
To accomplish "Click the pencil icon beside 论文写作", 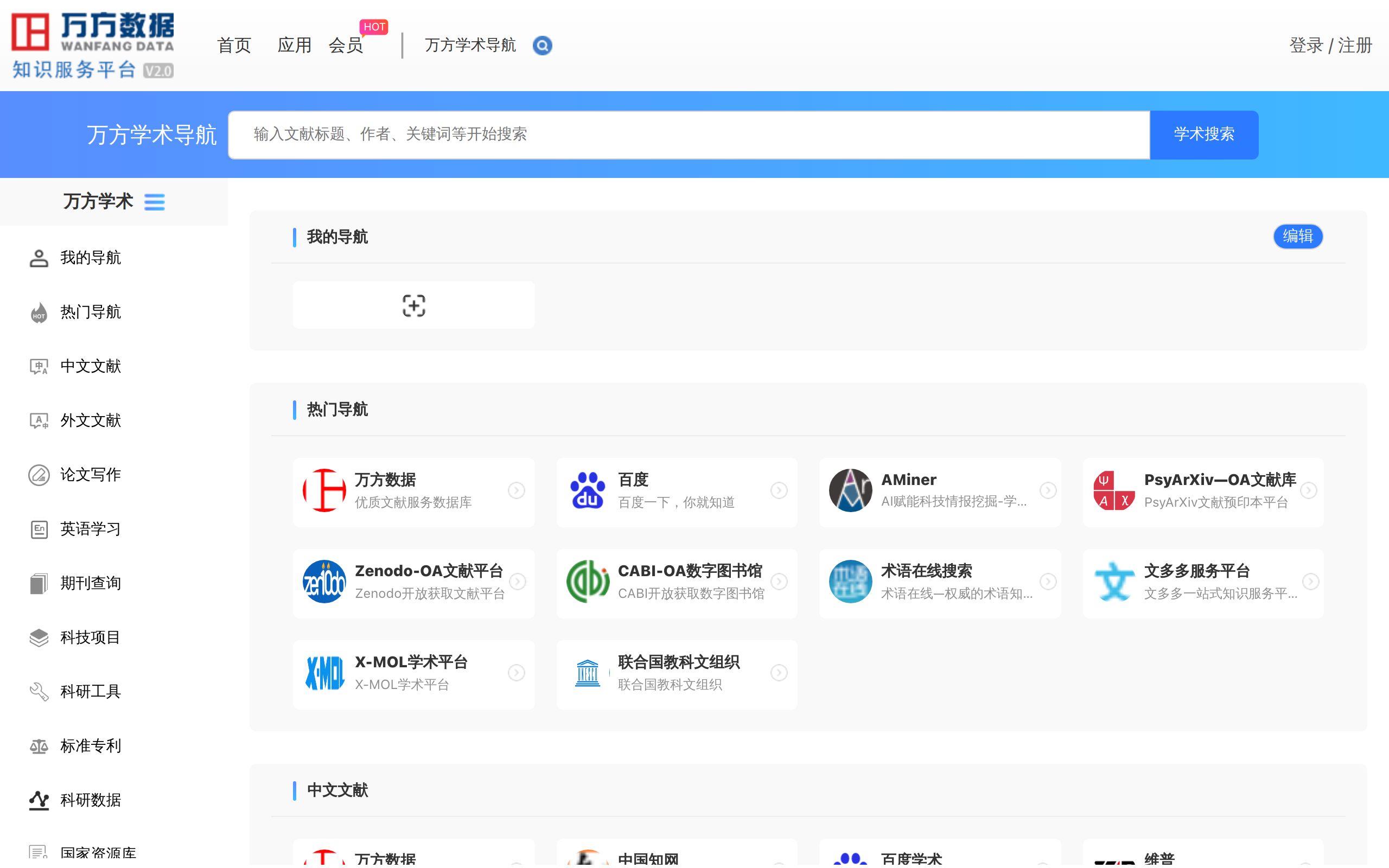I will 39,475.
